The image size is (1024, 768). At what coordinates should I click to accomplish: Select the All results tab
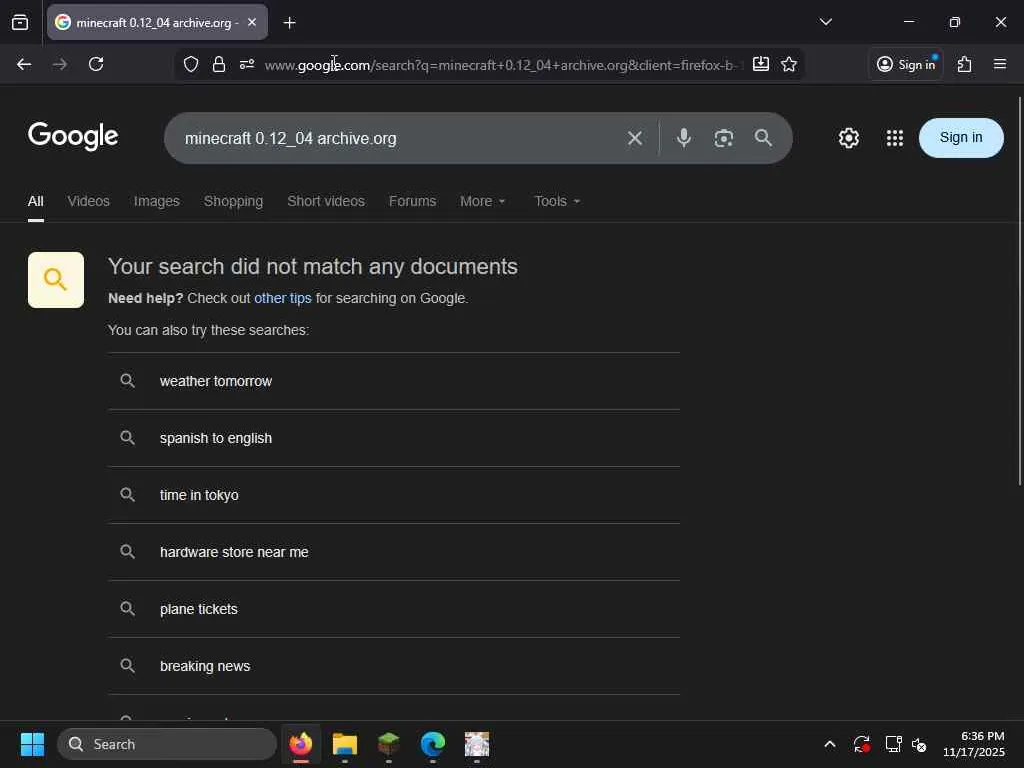tap(36, 201)
